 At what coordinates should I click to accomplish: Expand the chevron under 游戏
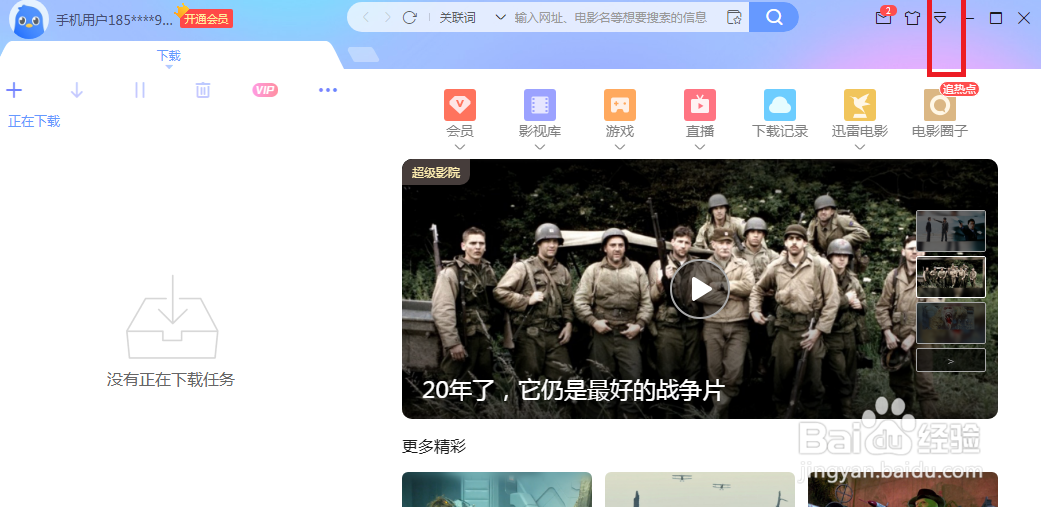pyautogui.click(x=620, y=147)
